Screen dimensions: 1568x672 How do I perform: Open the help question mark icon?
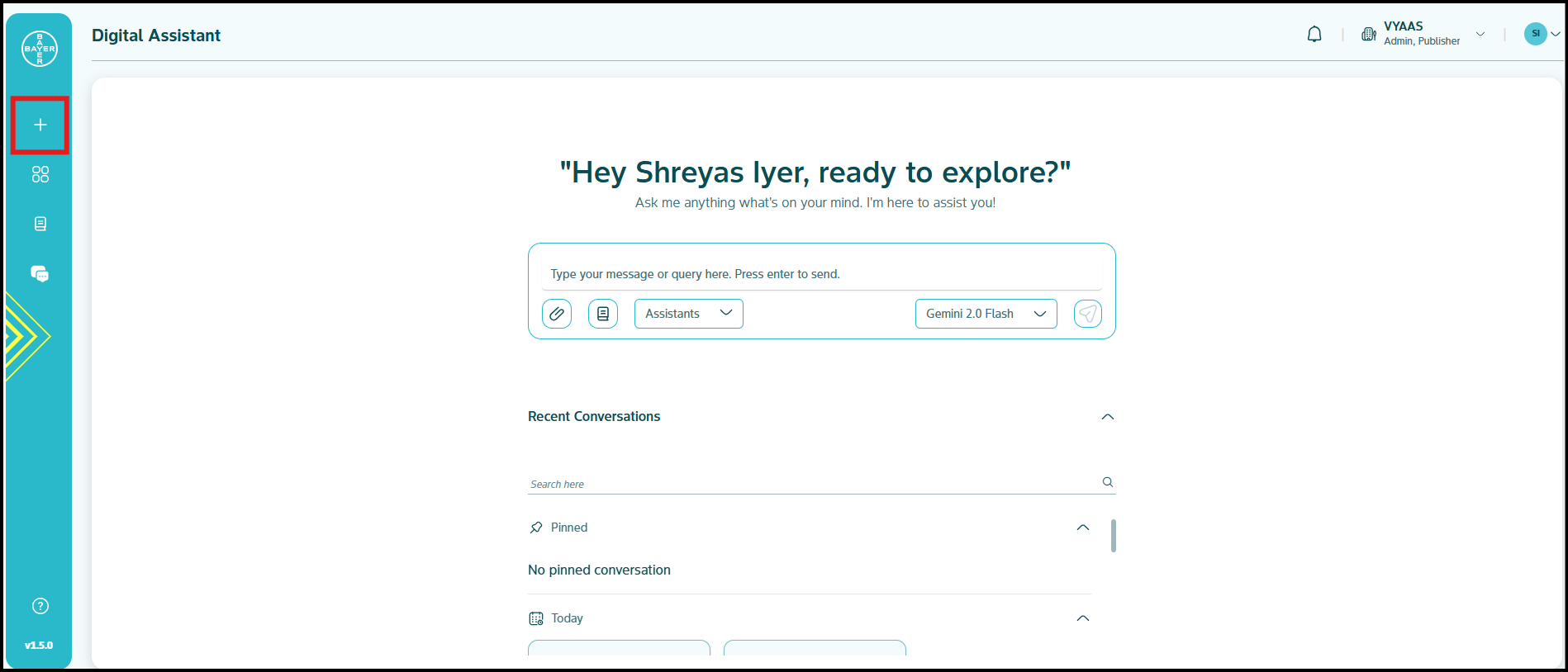(40, 606)
